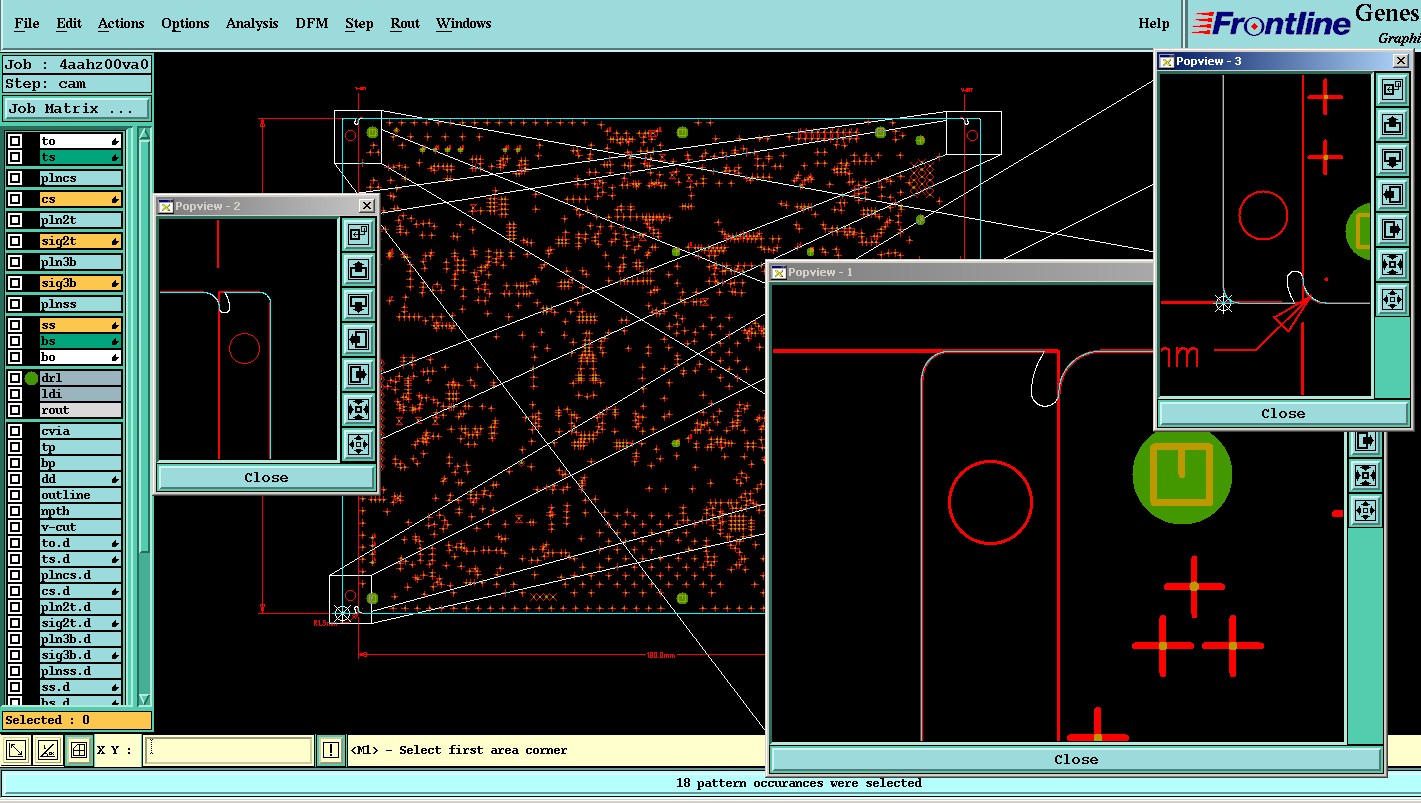Zoom in using Popview - 2 inward arrows icon
The image size is (1421, 803).
tap(358, 410)
